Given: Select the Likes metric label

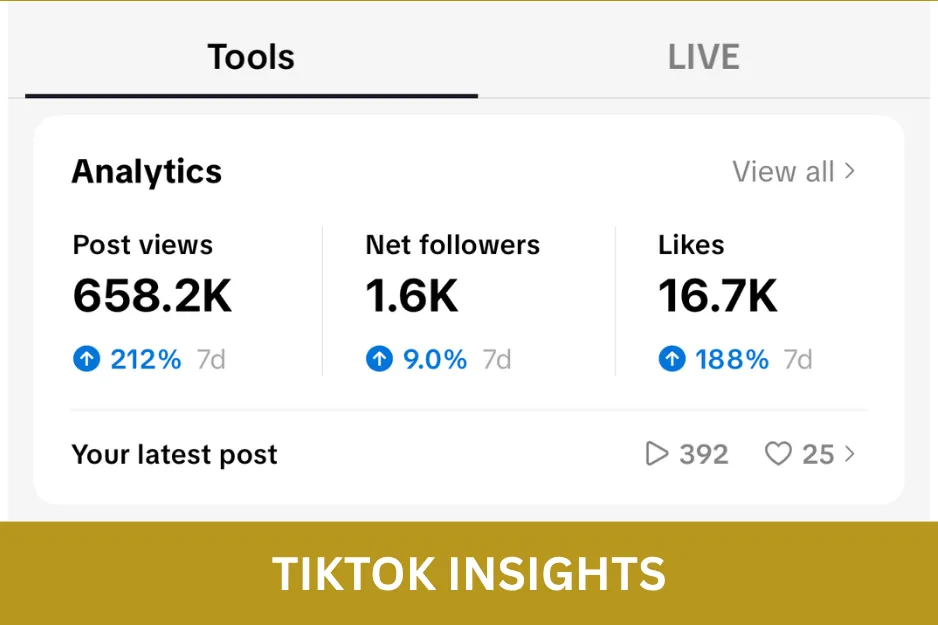Looking at the screenshot, I should [691, 245].
